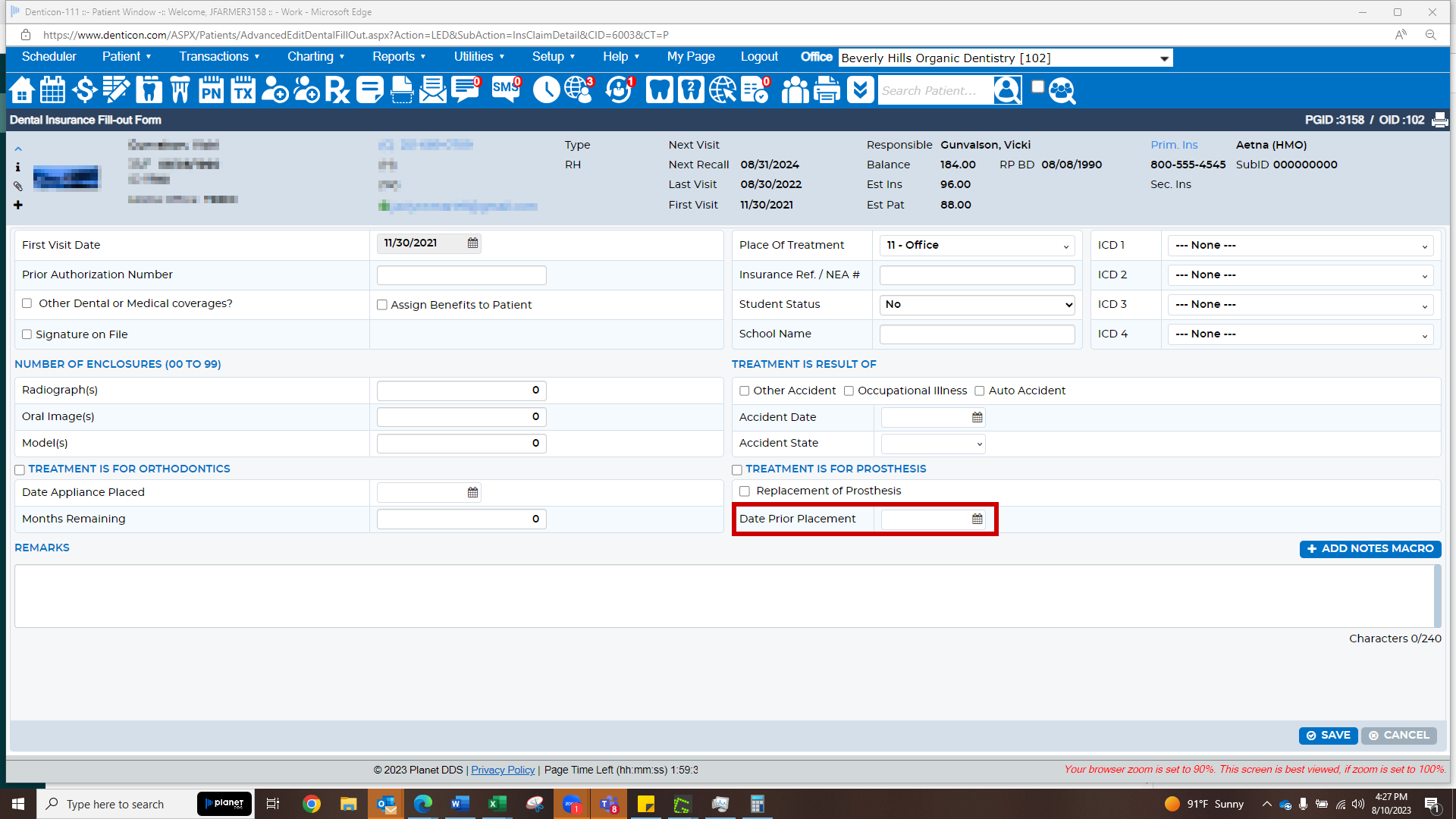Open the document scan icon
Viewport: 1456px width, 819px height.
(401, 90)
